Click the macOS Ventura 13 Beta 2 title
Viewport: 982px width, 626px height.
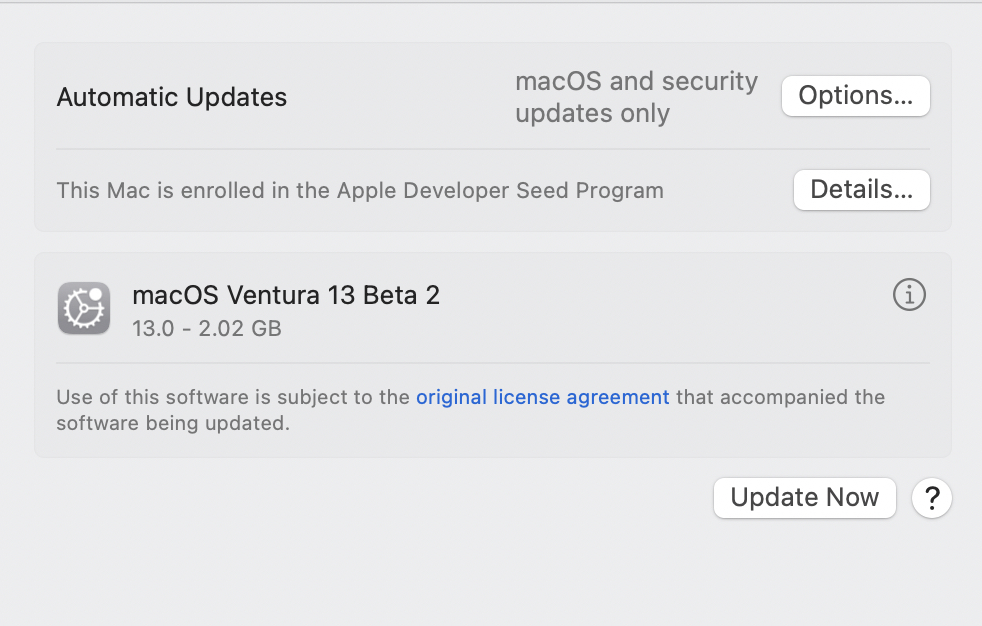tap(286, 295)
